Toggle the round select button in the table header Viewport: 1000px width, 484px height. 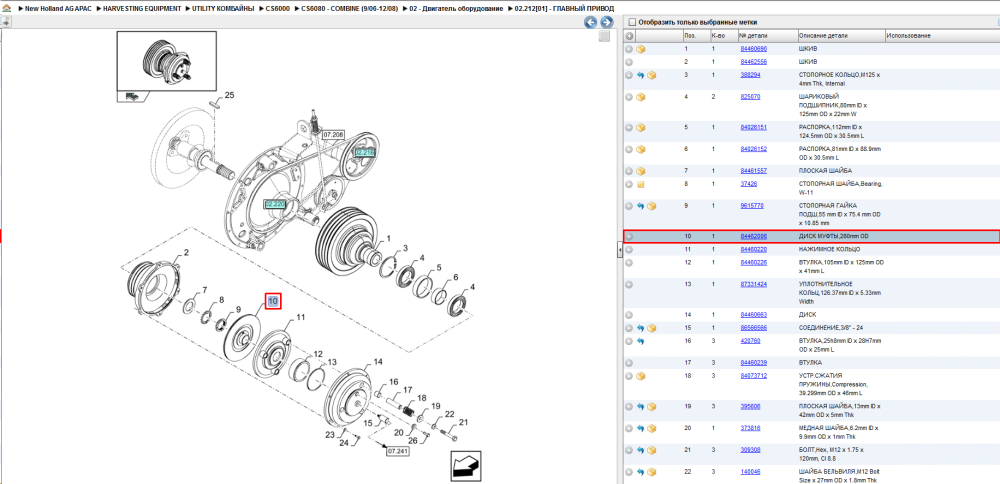(x=629, y=36)
